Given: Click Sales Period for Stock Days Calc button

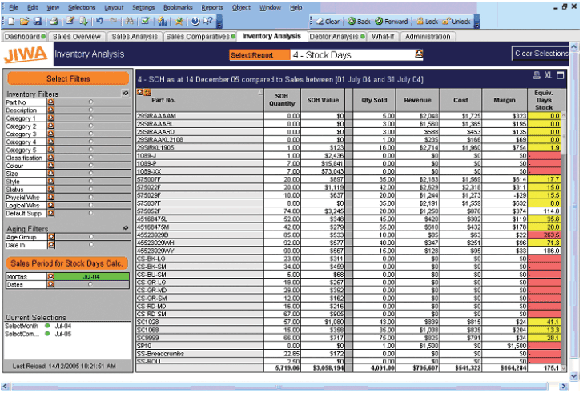Looking at the screenshot, I should pos(67,263).
